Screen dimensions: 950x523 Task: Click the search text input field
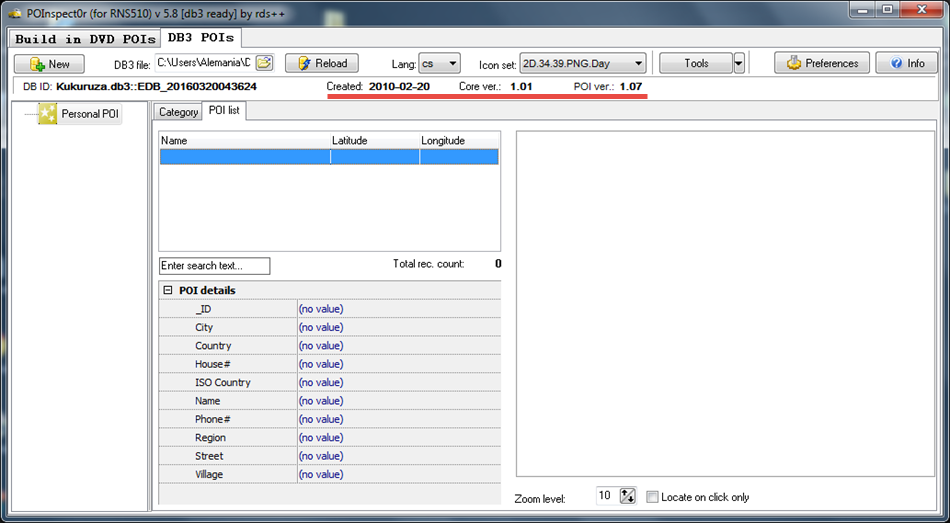pos(214,266)
